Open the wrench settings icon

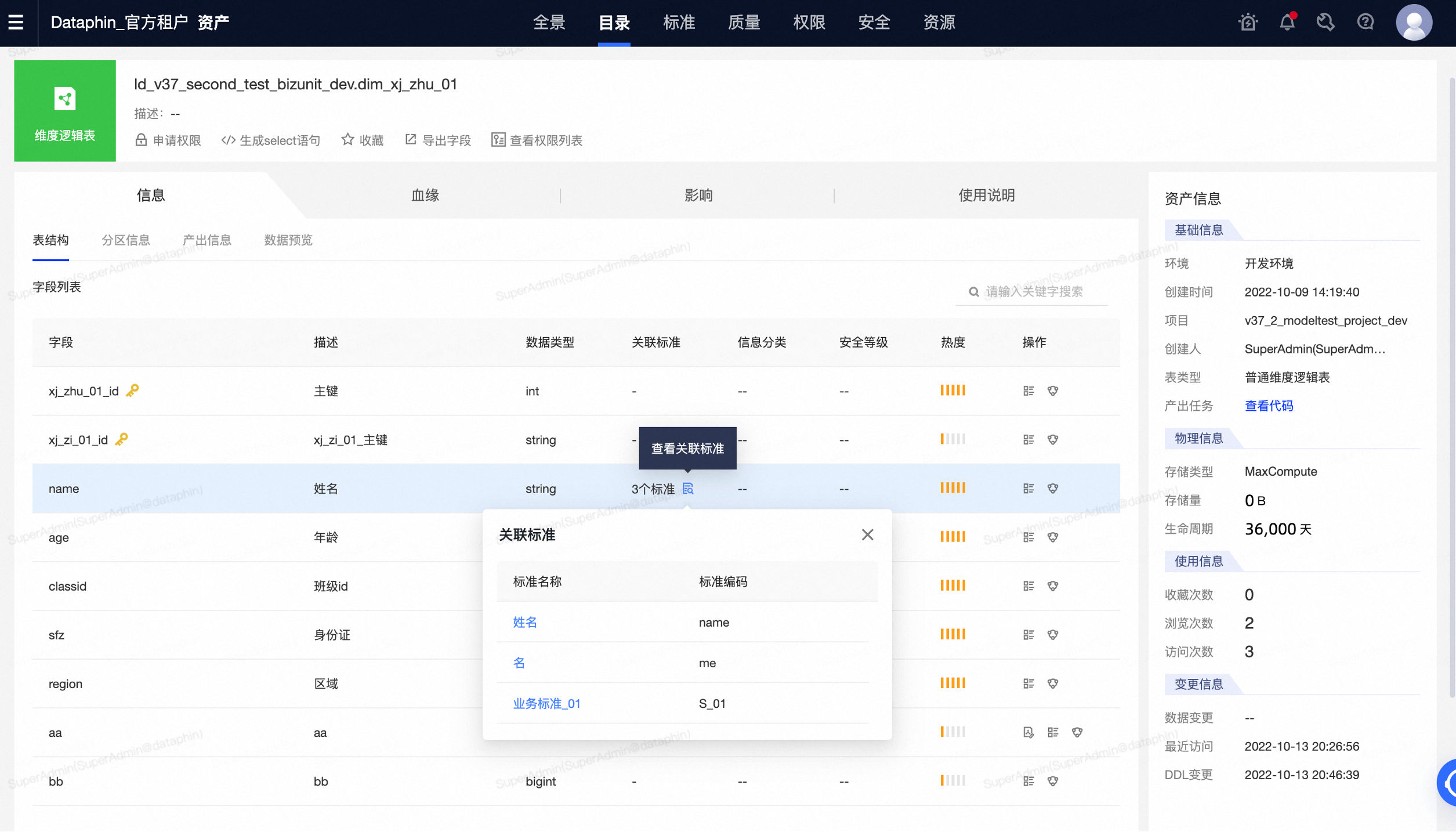[1325, 22]
